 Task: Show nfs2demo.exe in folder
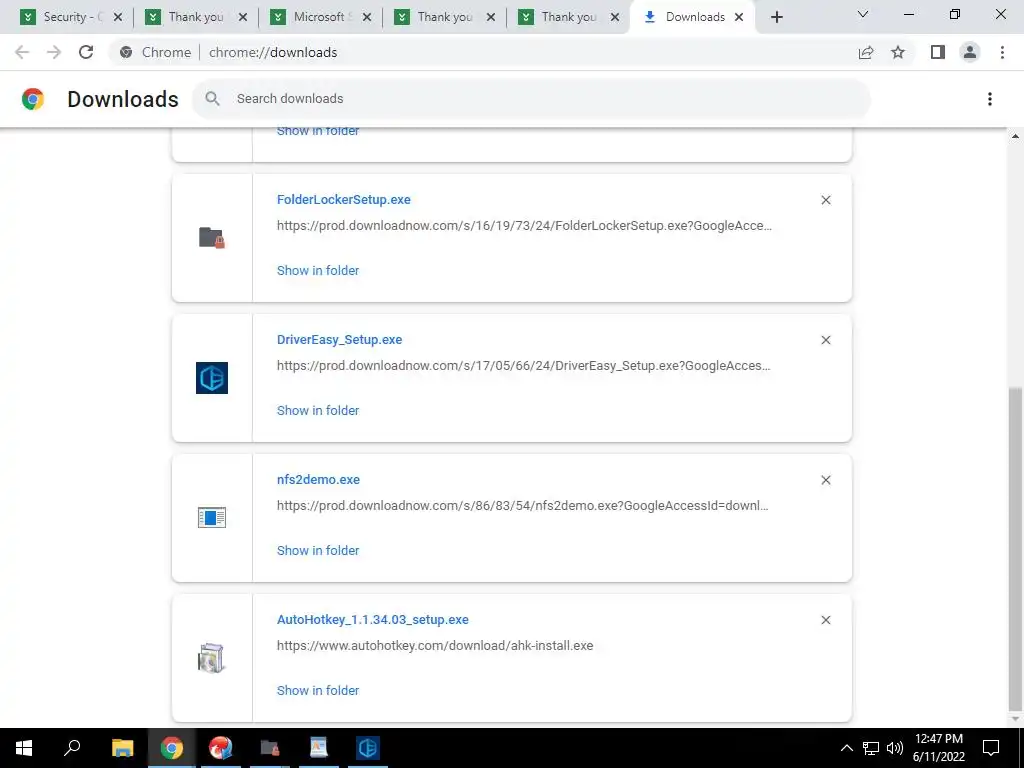[x=318, y=551]
